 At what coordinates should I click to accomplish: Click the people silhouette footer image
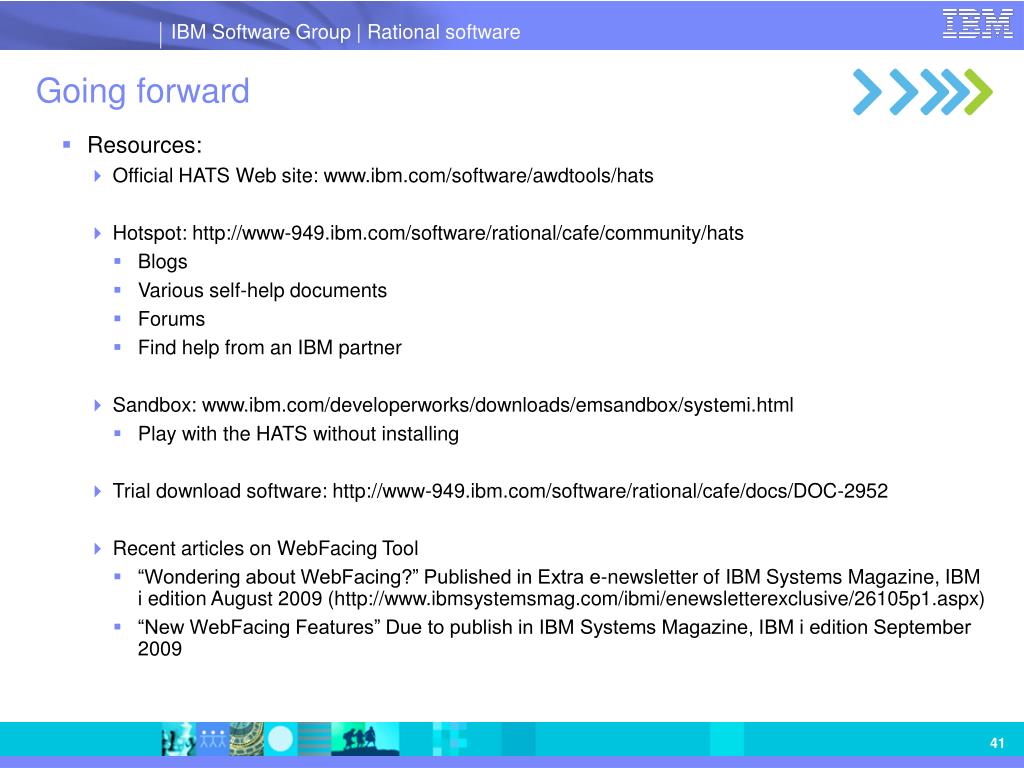point(364,741)
